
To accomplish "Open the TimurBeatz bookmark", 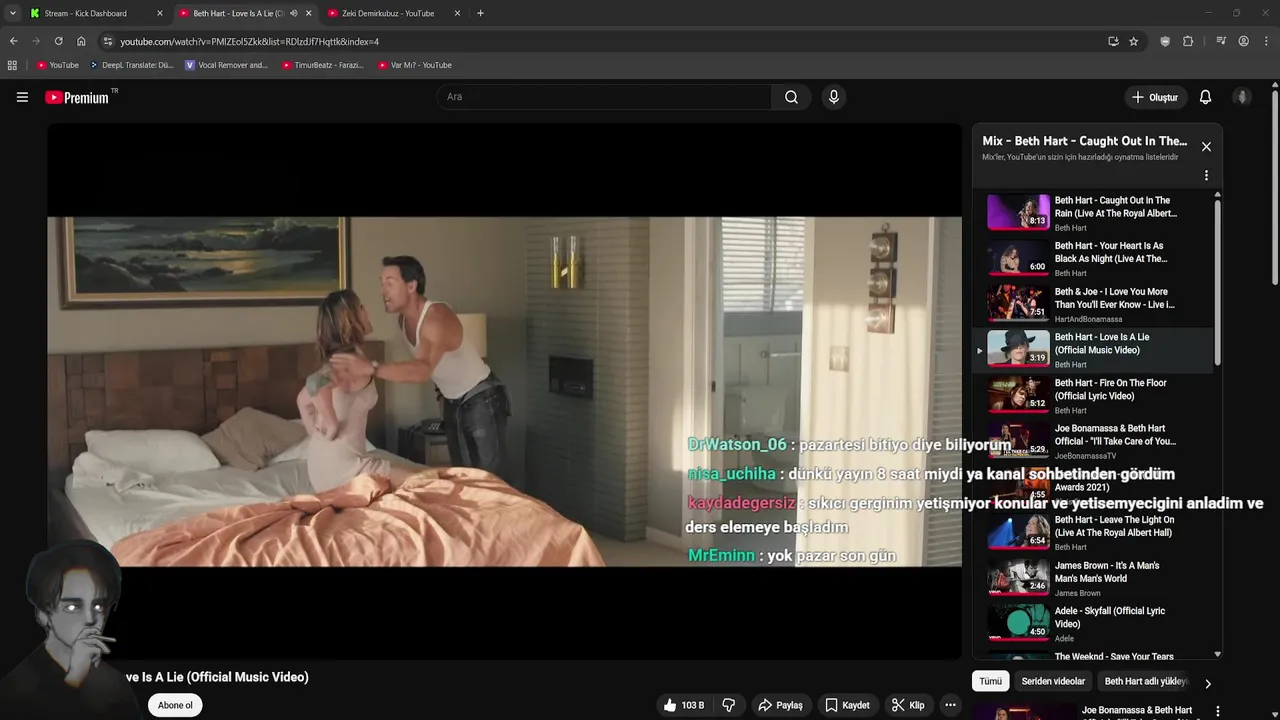I will (322, 65).
